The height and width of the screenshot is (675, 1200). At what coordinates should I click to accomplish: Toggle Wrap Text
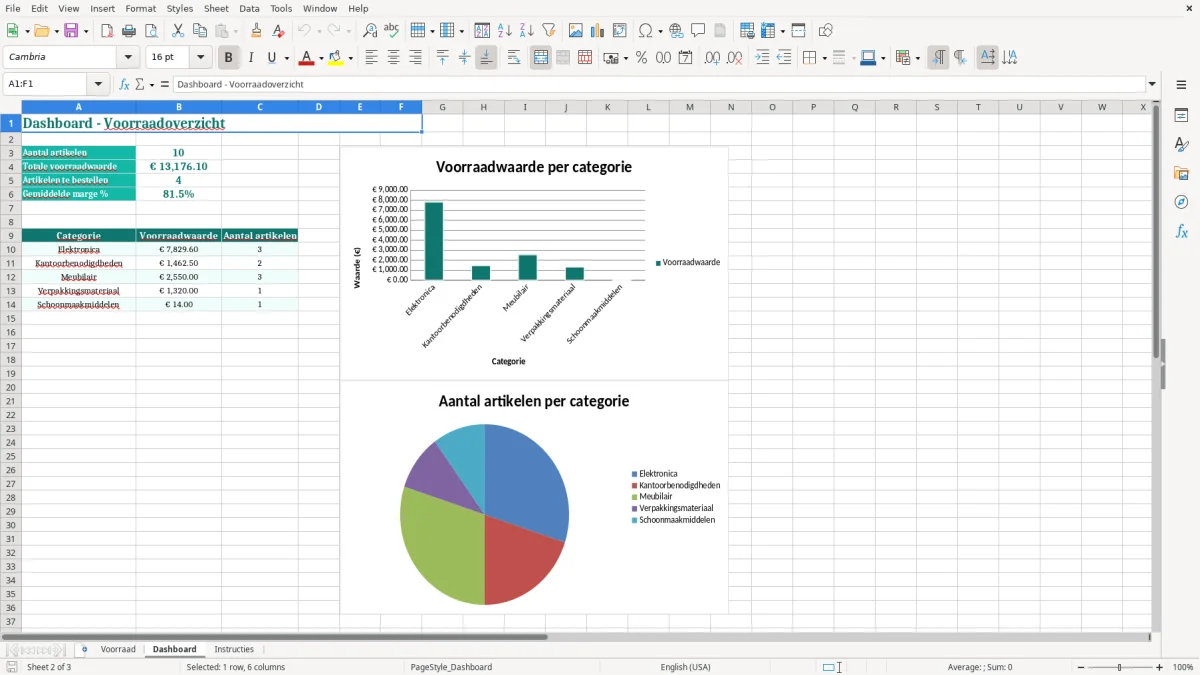(513, 58)
